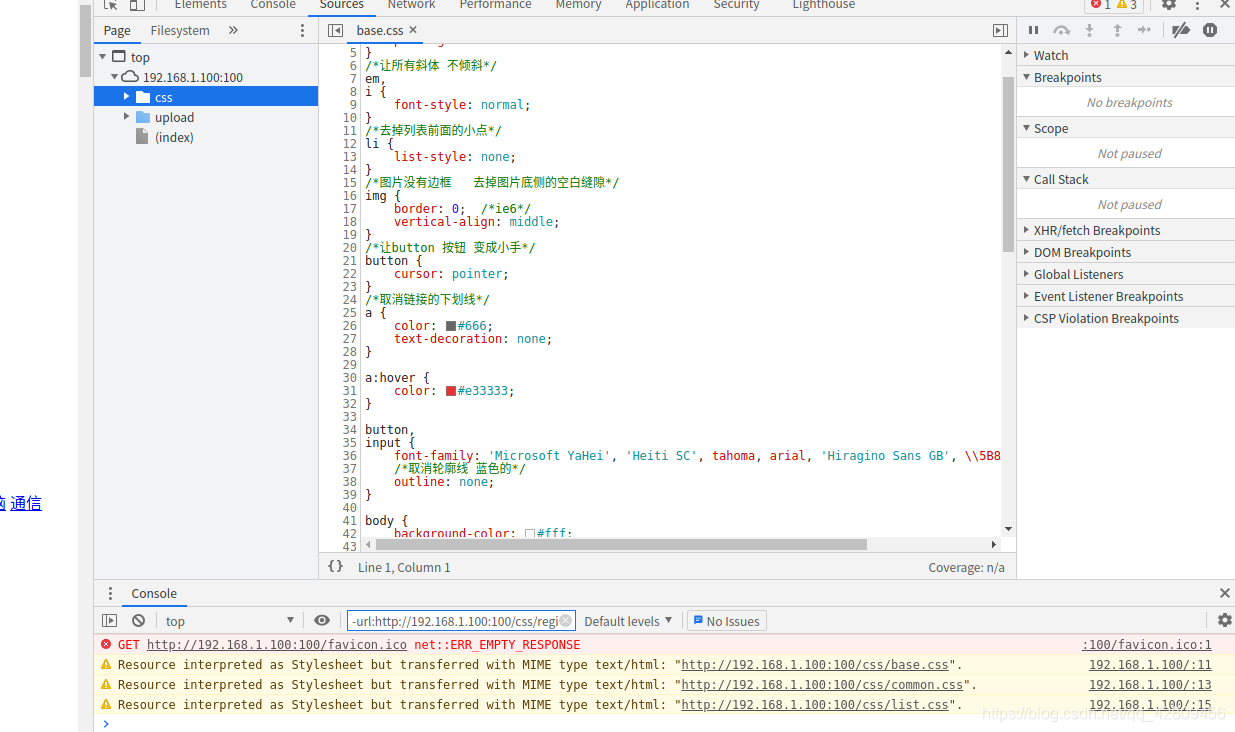Open the Performance panel tab
Screen dimensions: 1235x732
click(x=495, y=5)
